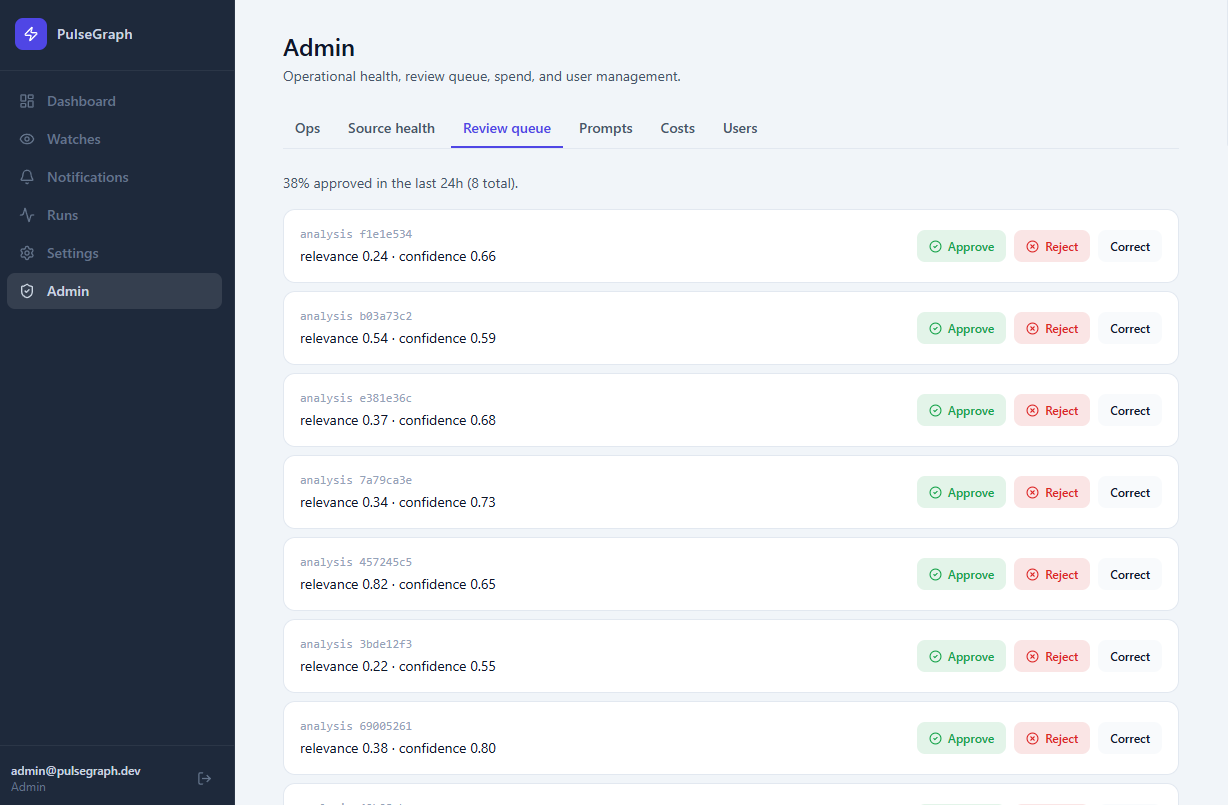Click the PulseGraph brand name
This screenshot has width=1228, height=805.
pos(95,34)
